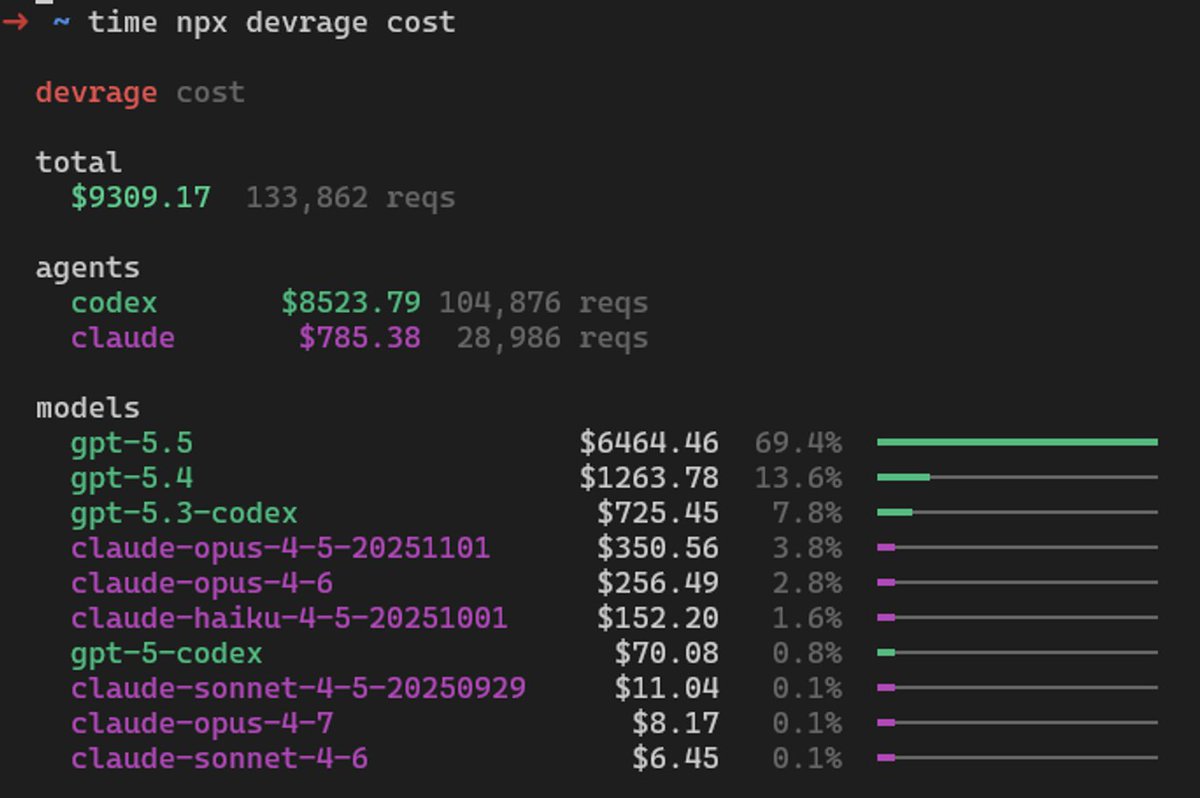Click the claude-opus-4-5-20251101 model name

[281, 548]
